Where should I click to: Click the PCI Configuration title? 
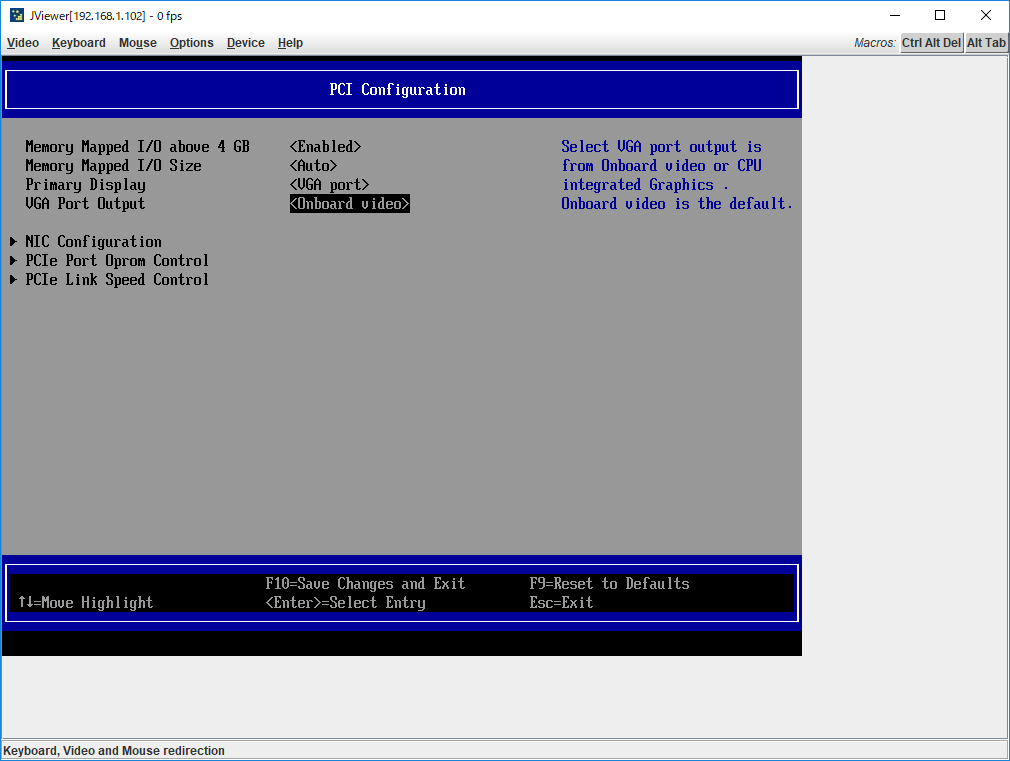tap(397, 90)
